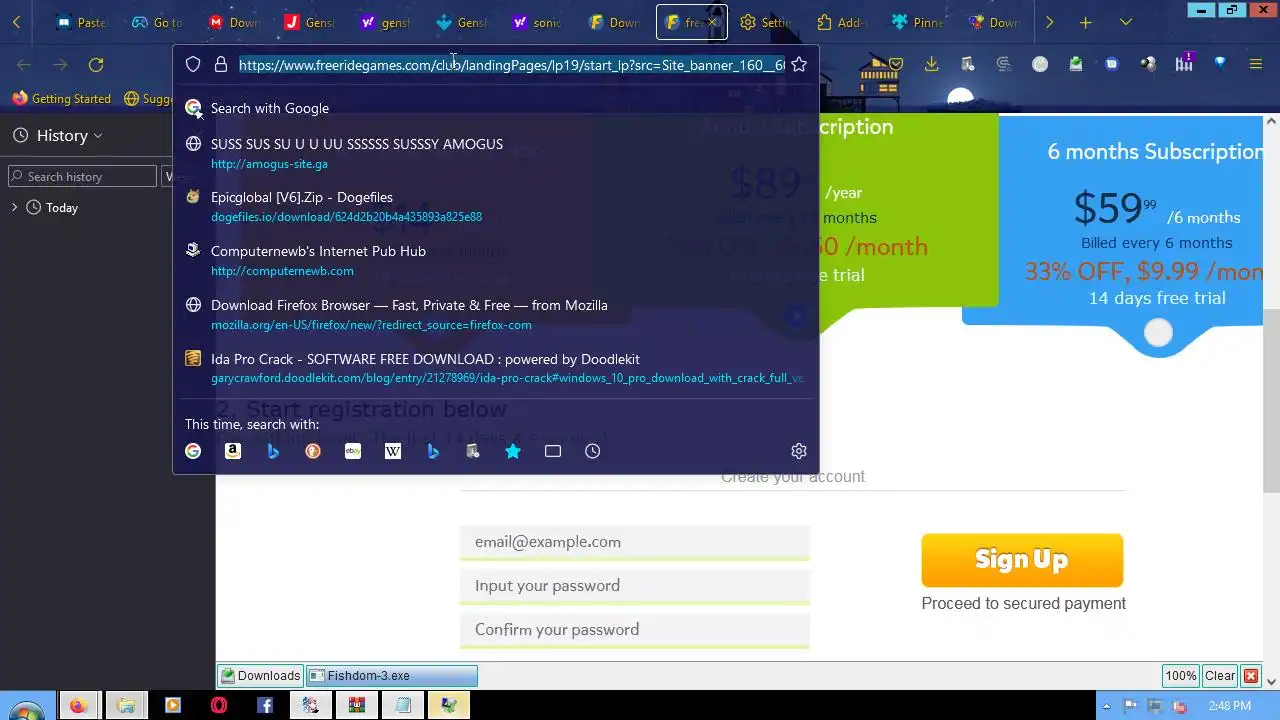
Task: Search bookmarks using the blue star icon
Action: [513, 451]
